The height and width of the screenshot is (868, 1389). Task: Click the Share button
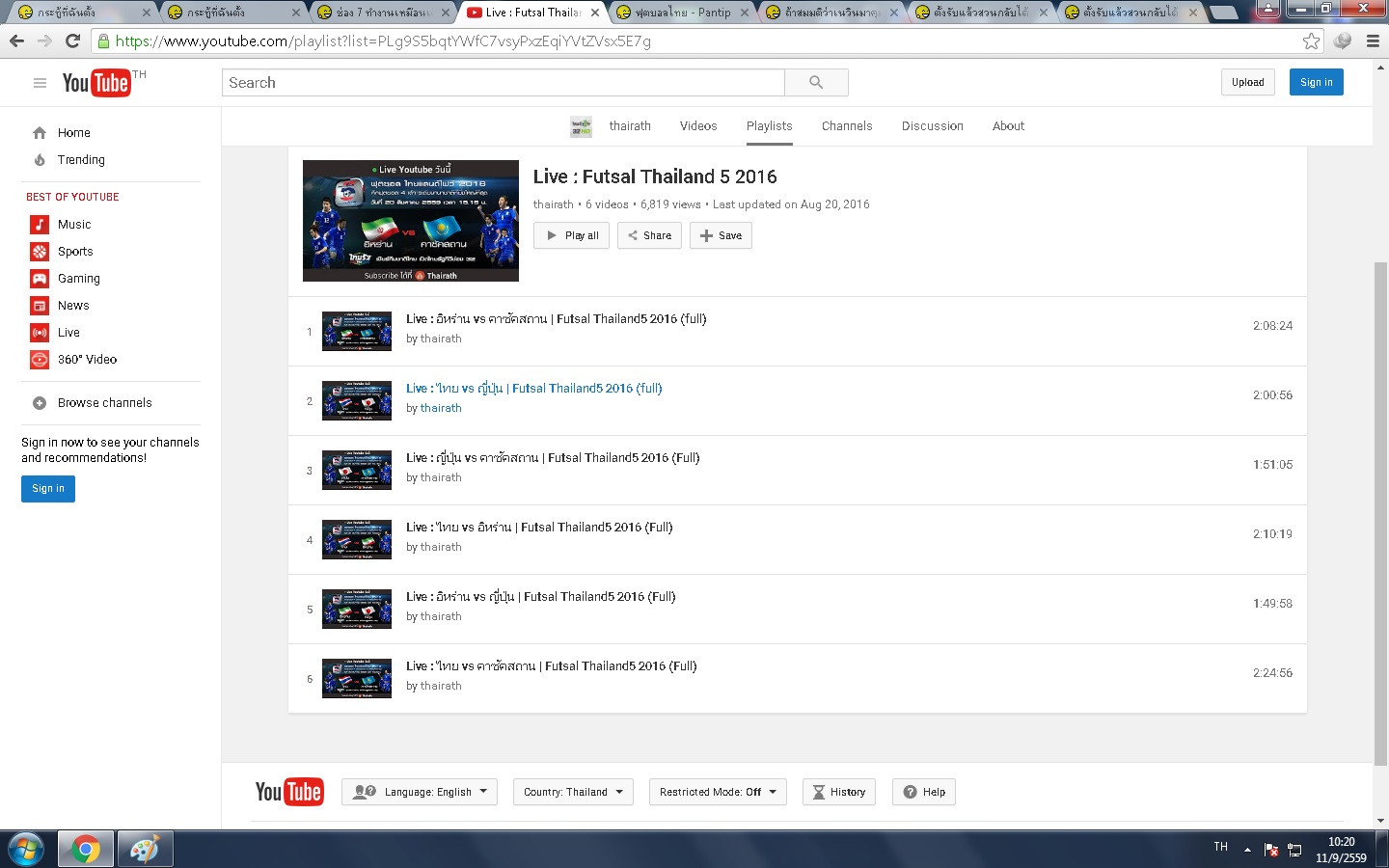point(649,235)
